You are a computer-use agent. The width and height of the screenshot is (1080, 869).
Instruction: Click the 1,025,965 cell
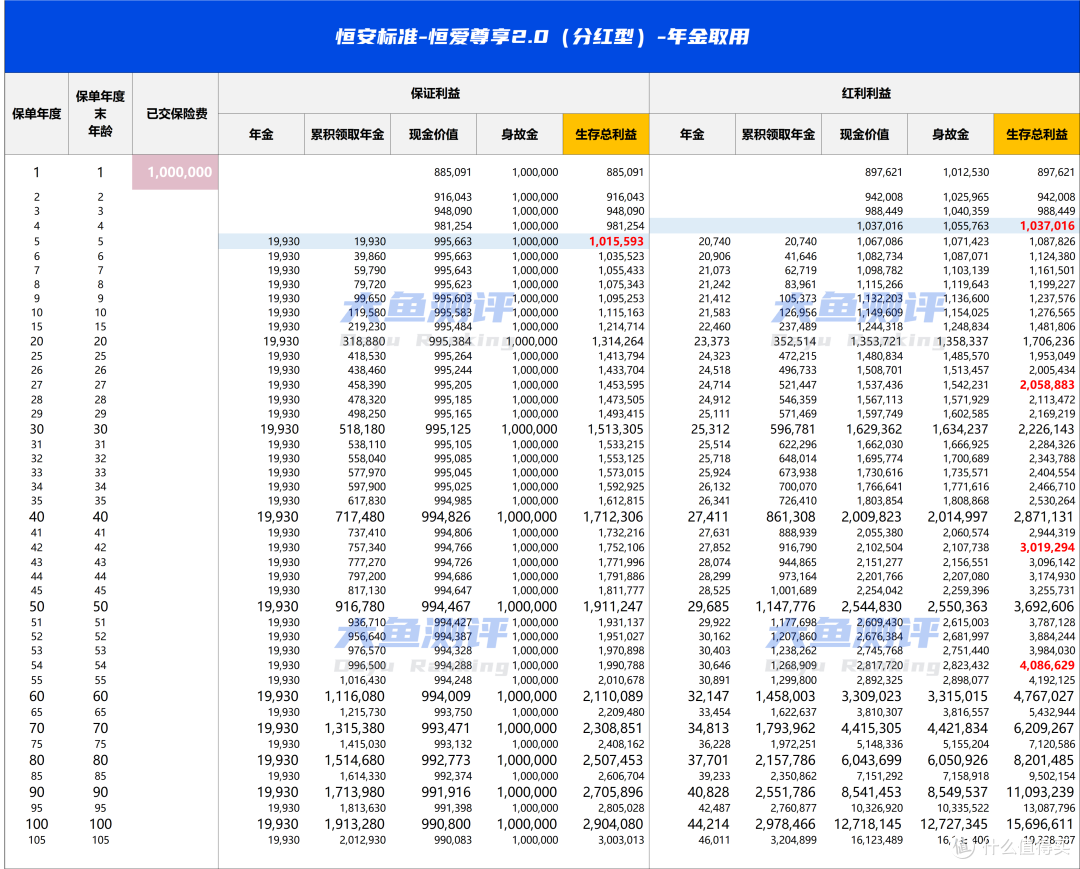pos(966,197)
